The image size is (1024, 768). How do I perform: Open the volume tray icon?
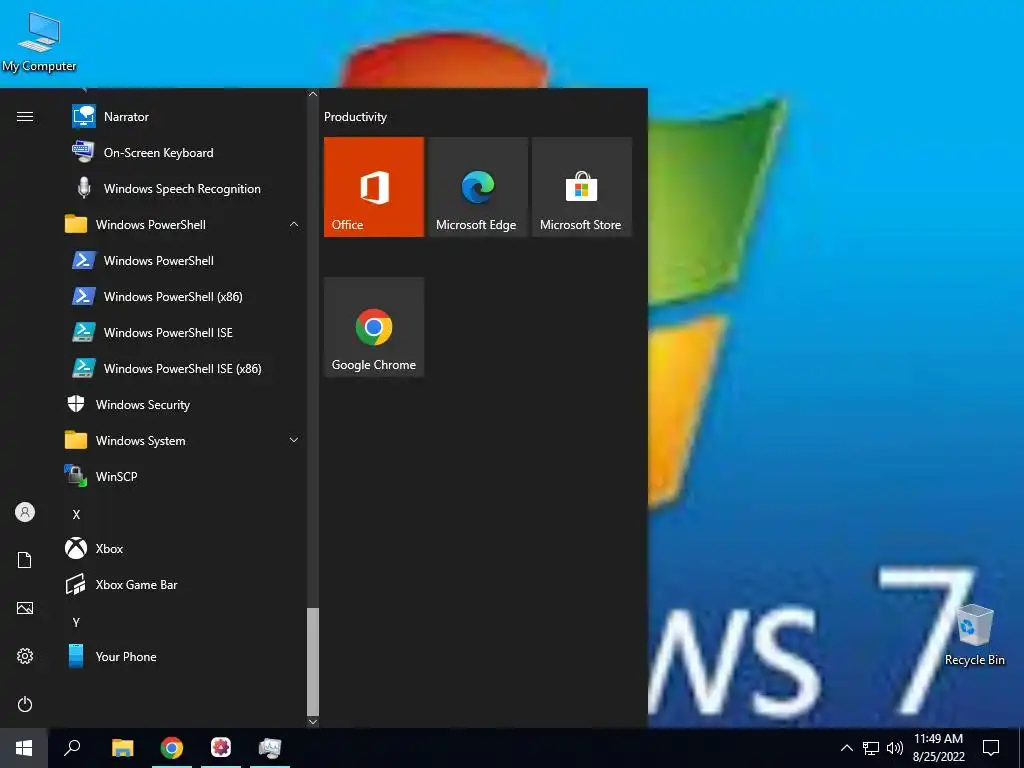pos(895,748)
